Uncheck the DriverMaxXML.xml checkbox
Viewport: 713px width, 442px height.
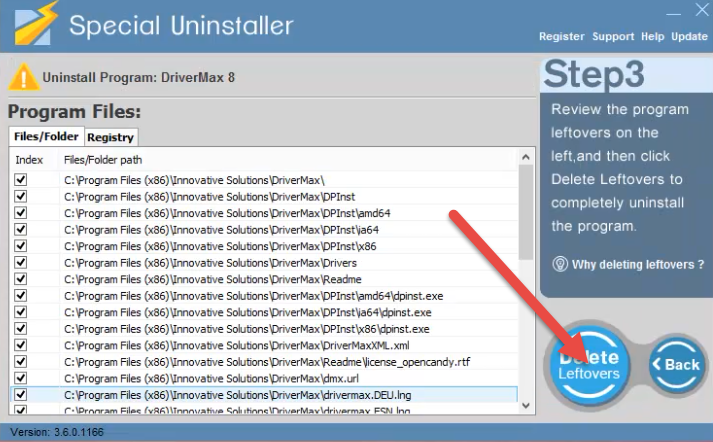[x=20, y=345]
